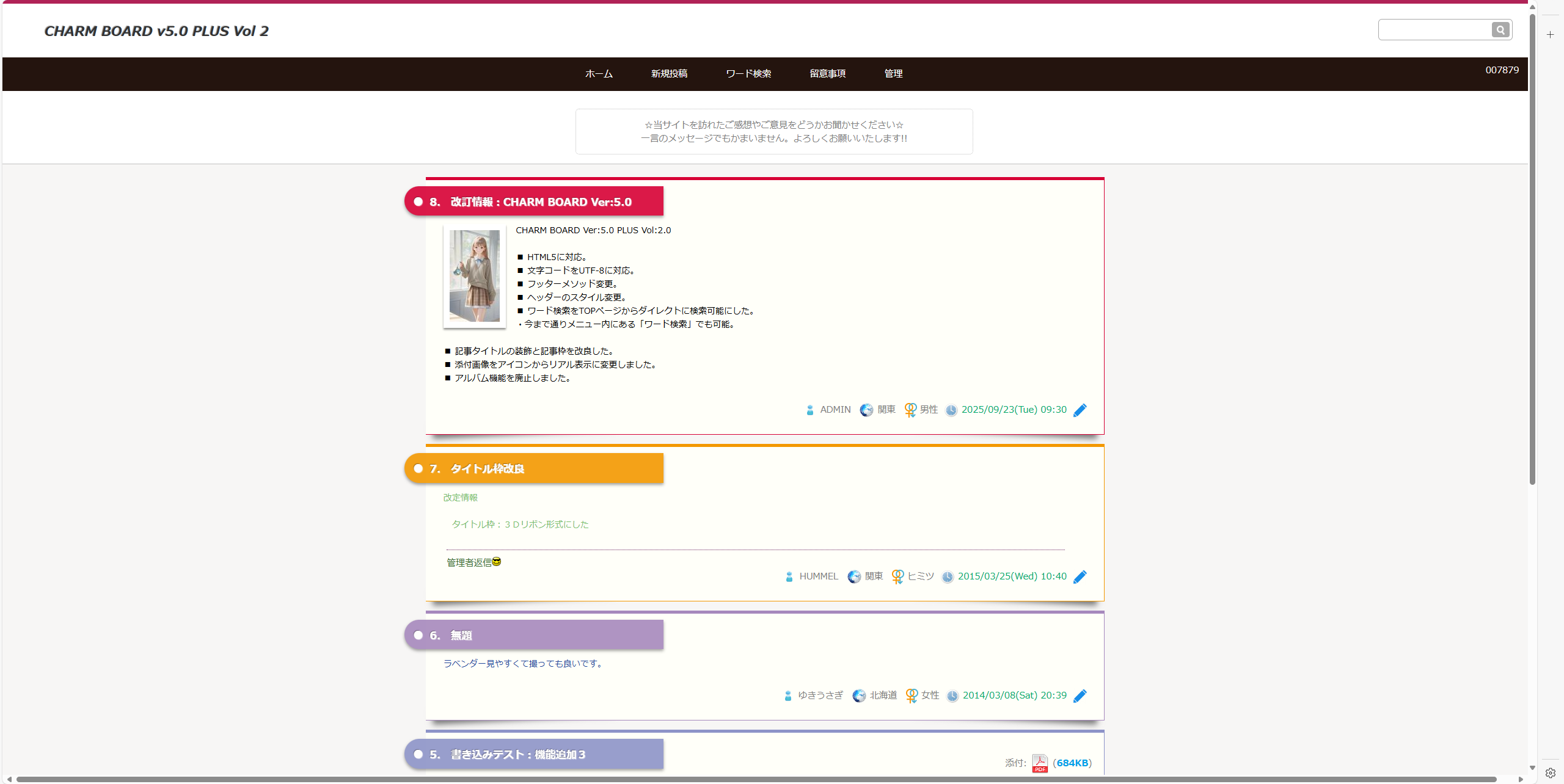
Task: Click the user icon beside ADMIN
Action: click(810, 410)
